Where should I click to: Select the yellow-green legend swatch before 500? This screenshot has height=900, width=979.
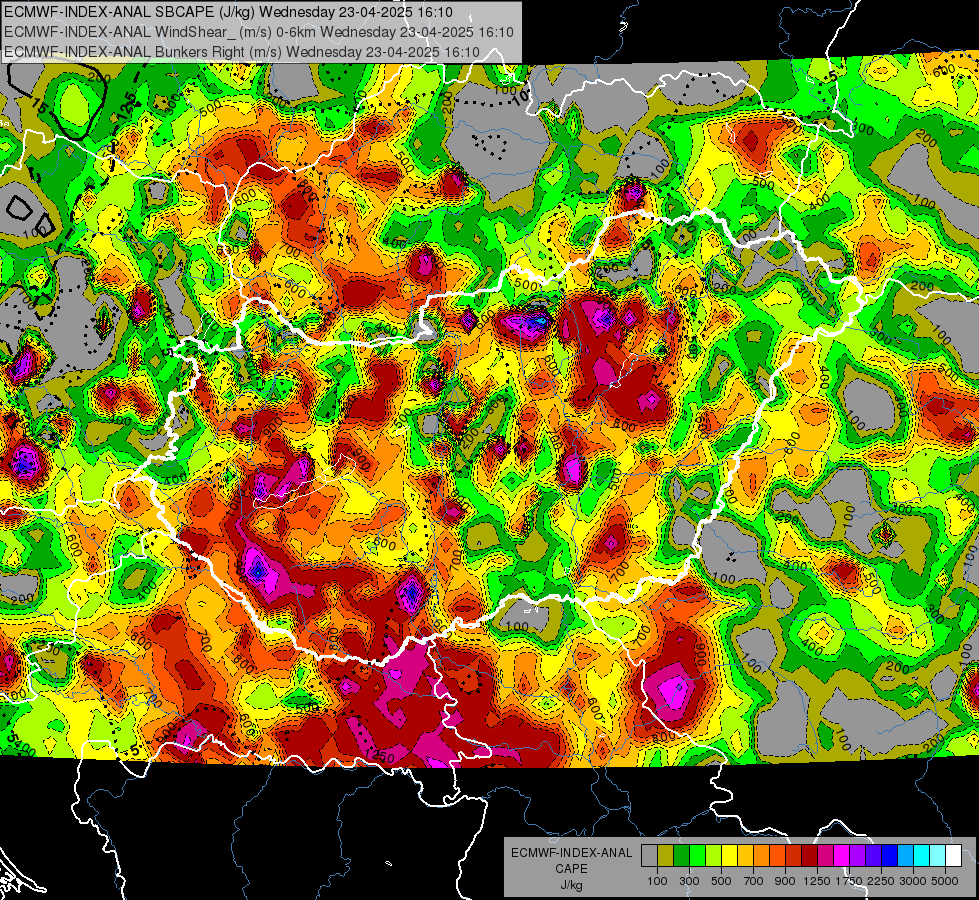pos(713,856)
